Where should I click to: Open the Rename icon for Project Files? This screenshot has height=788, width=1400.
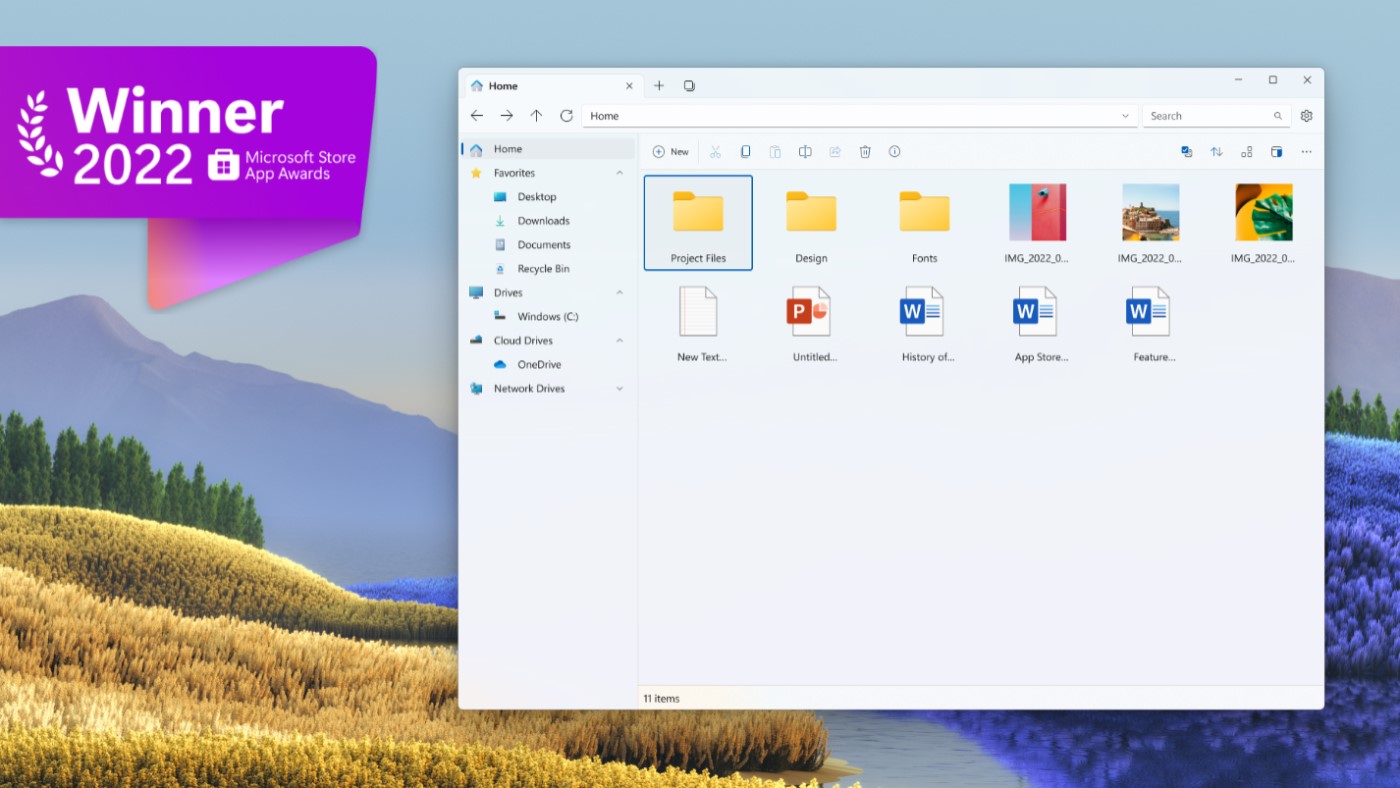pos(805,151)
